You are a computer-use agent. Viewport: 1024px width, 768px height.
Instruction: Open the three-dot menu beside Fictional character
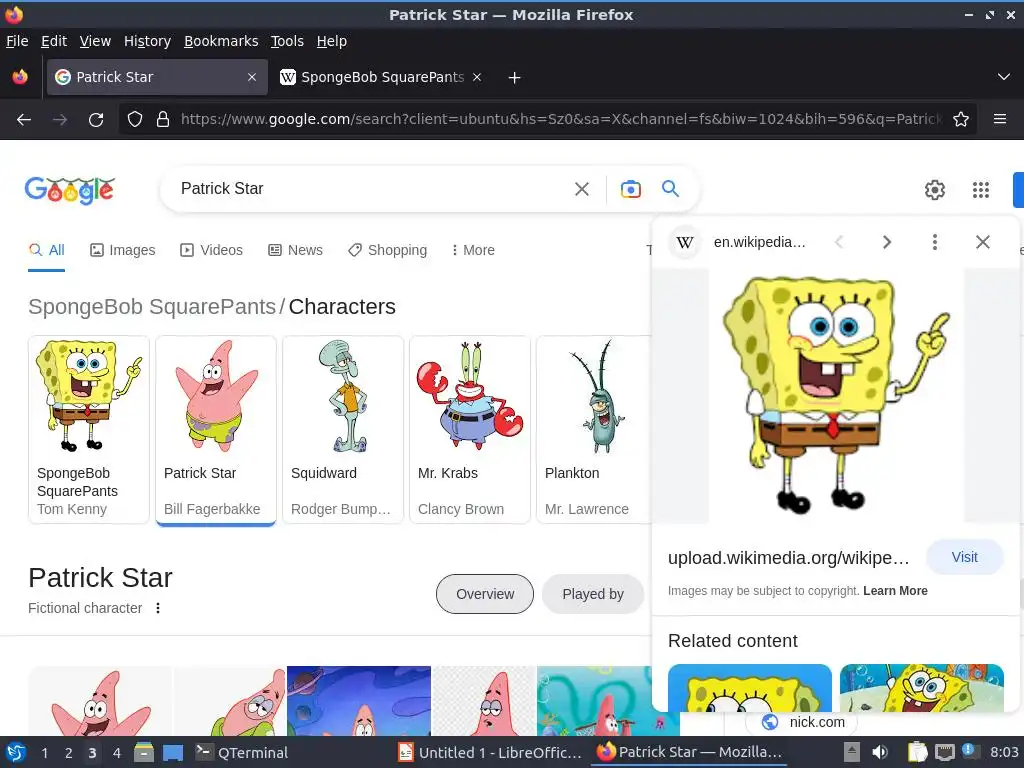(x=158, y=608)
